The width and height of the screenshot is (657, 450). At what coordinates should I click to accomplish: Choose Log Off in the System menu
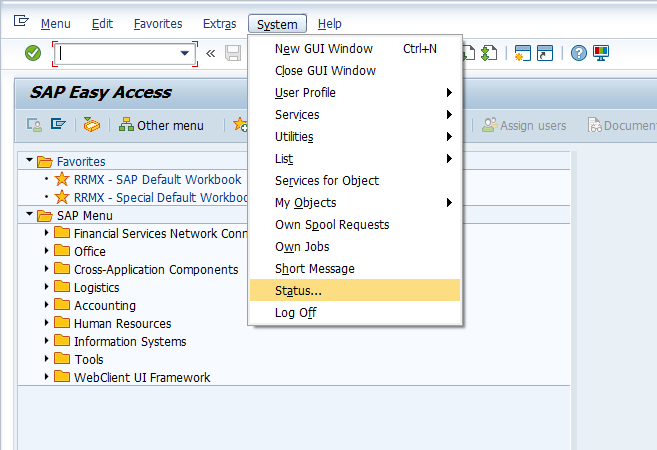tap(295, 313)
